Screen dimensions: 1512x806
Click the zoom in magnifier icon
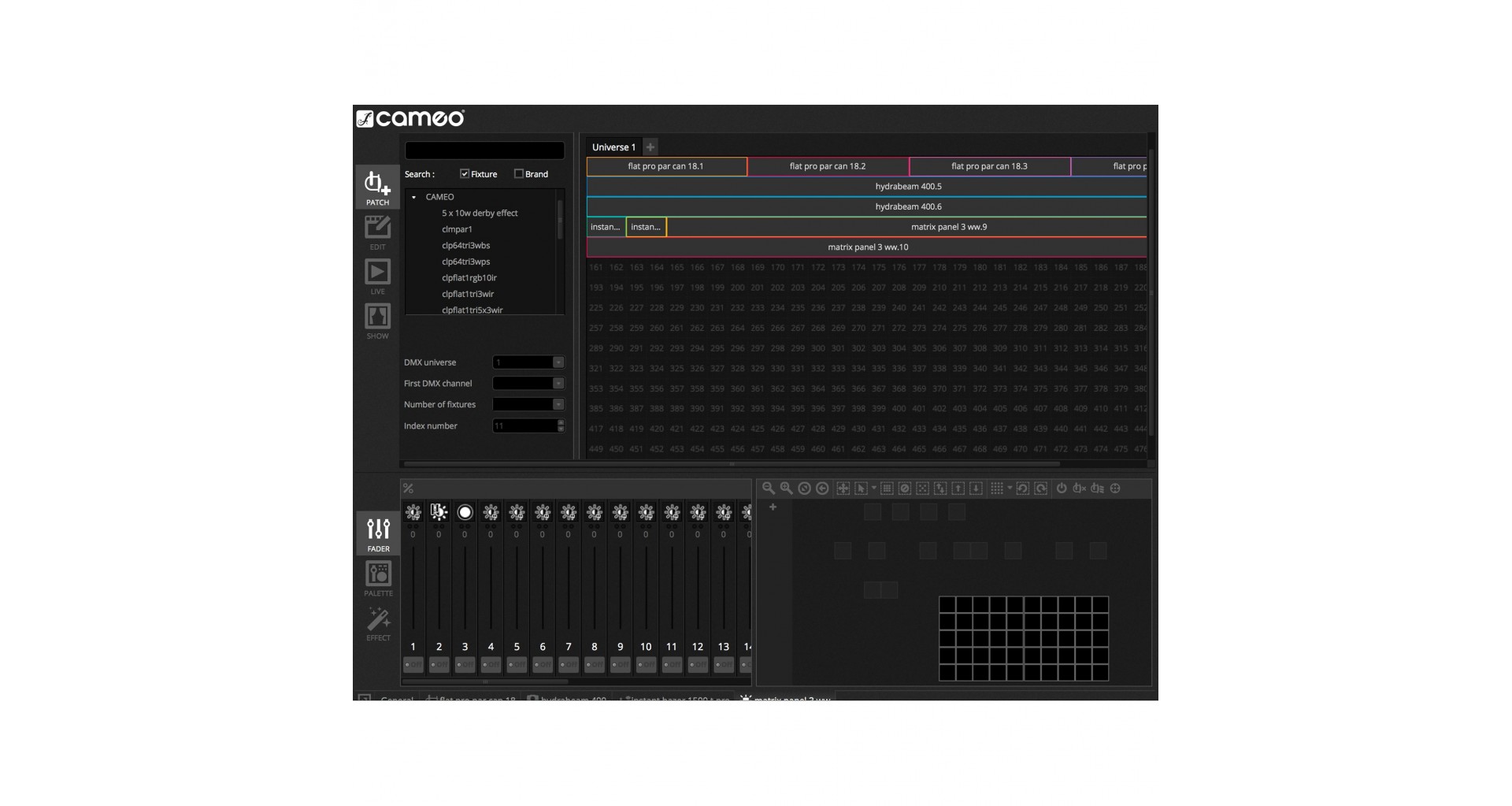coord(786,488)
